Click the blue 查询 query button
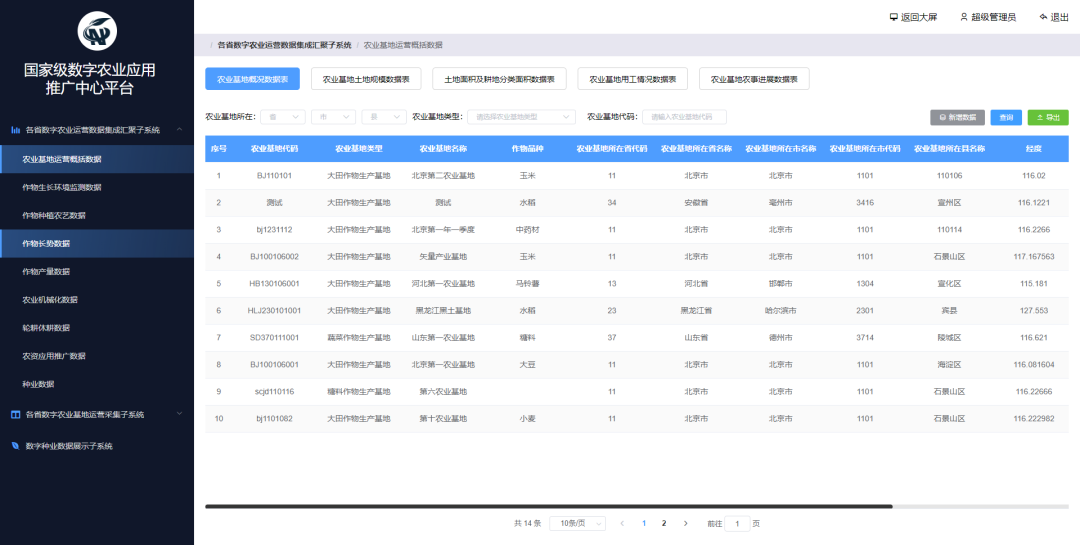Viewport: 1080px width, 545px height. (x=1006, y=117)
